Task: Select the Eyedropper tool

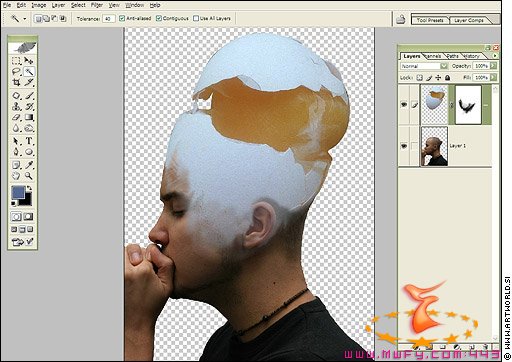Action: coord(29,165)
